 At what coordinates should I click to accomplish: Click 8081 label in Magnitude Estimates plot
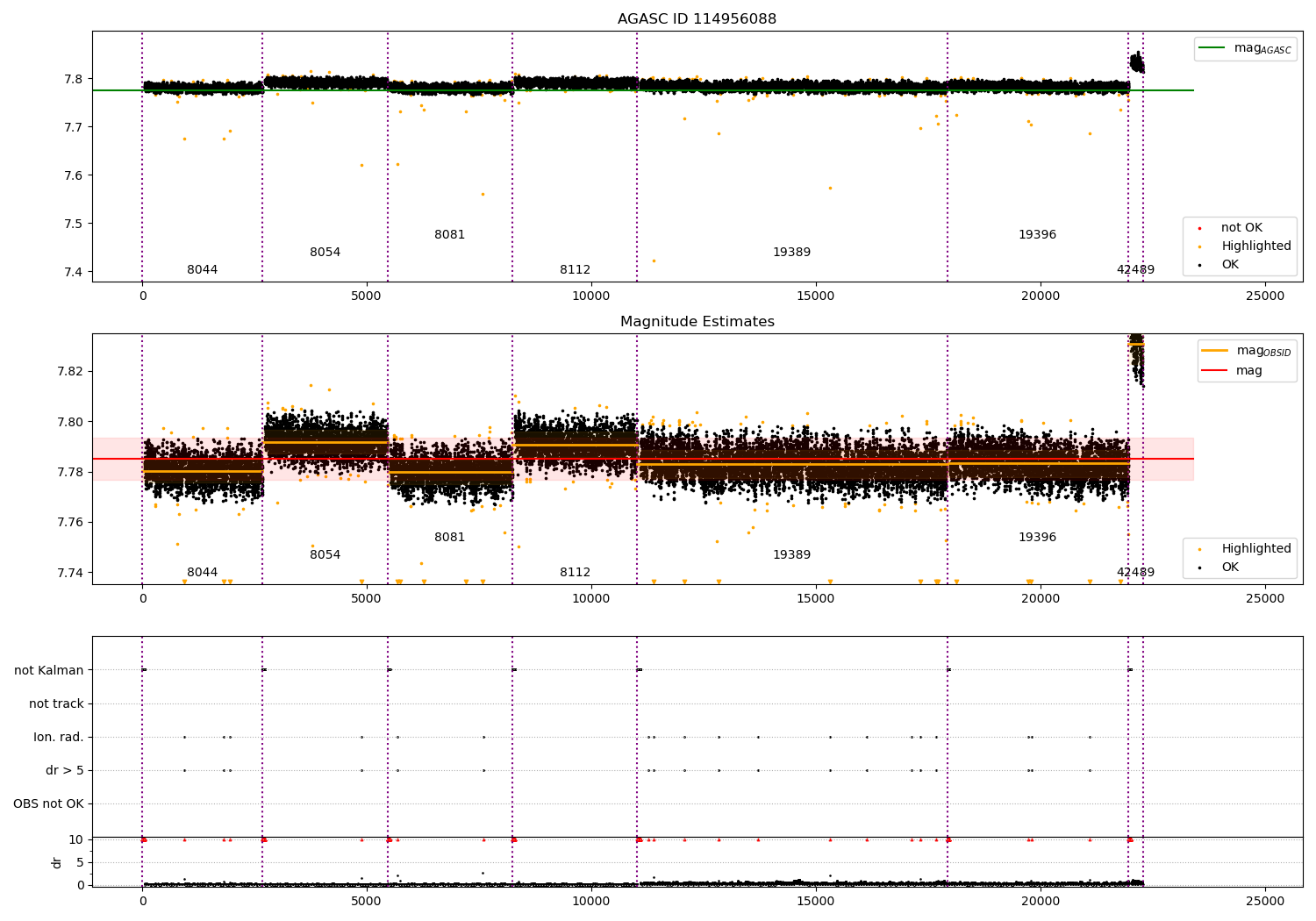tap(449, 538)
